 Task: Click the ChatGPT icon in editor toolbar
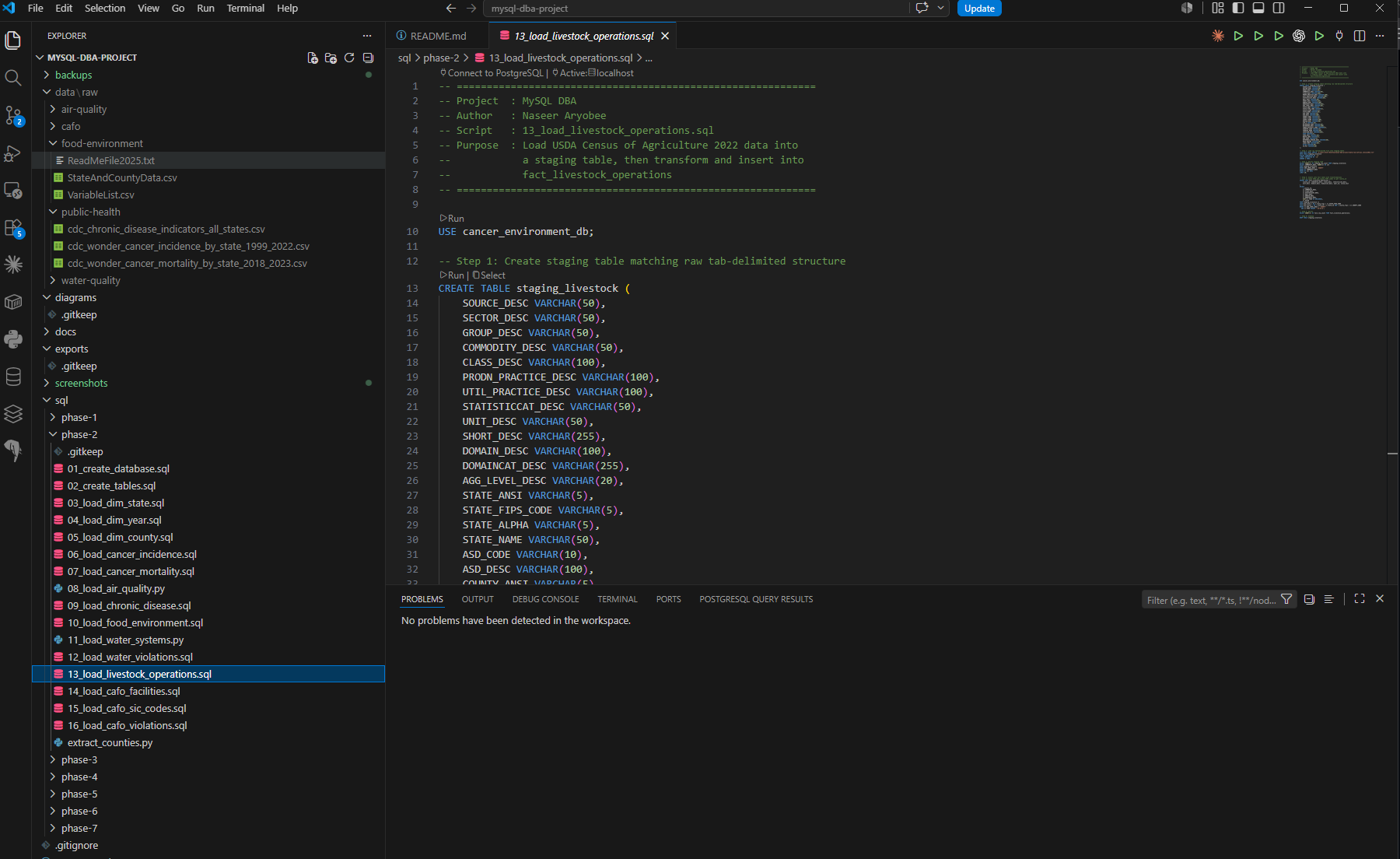point(1299,36)
